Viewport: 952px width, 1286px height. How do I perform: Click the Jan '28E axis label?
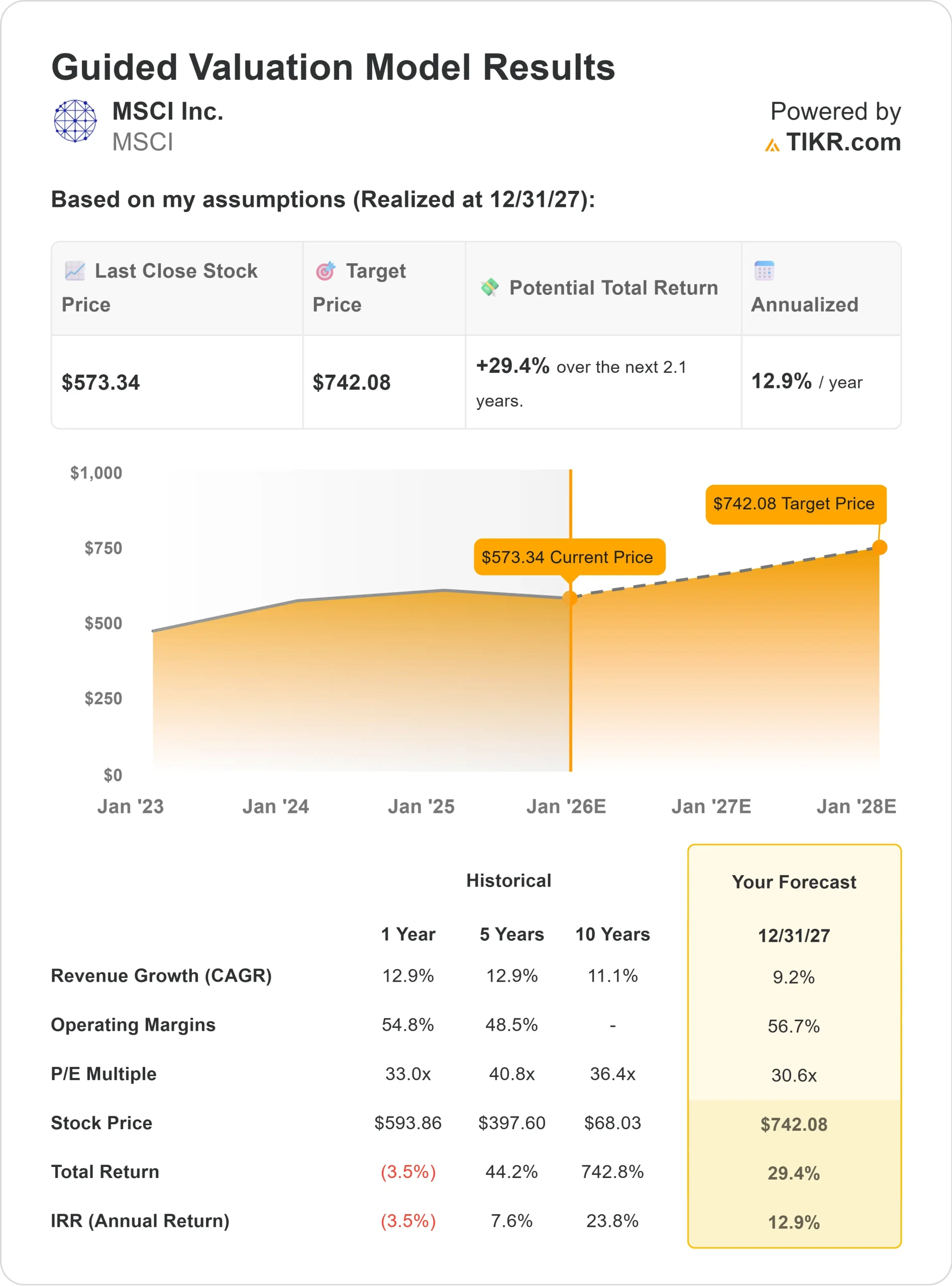[857, 806]
